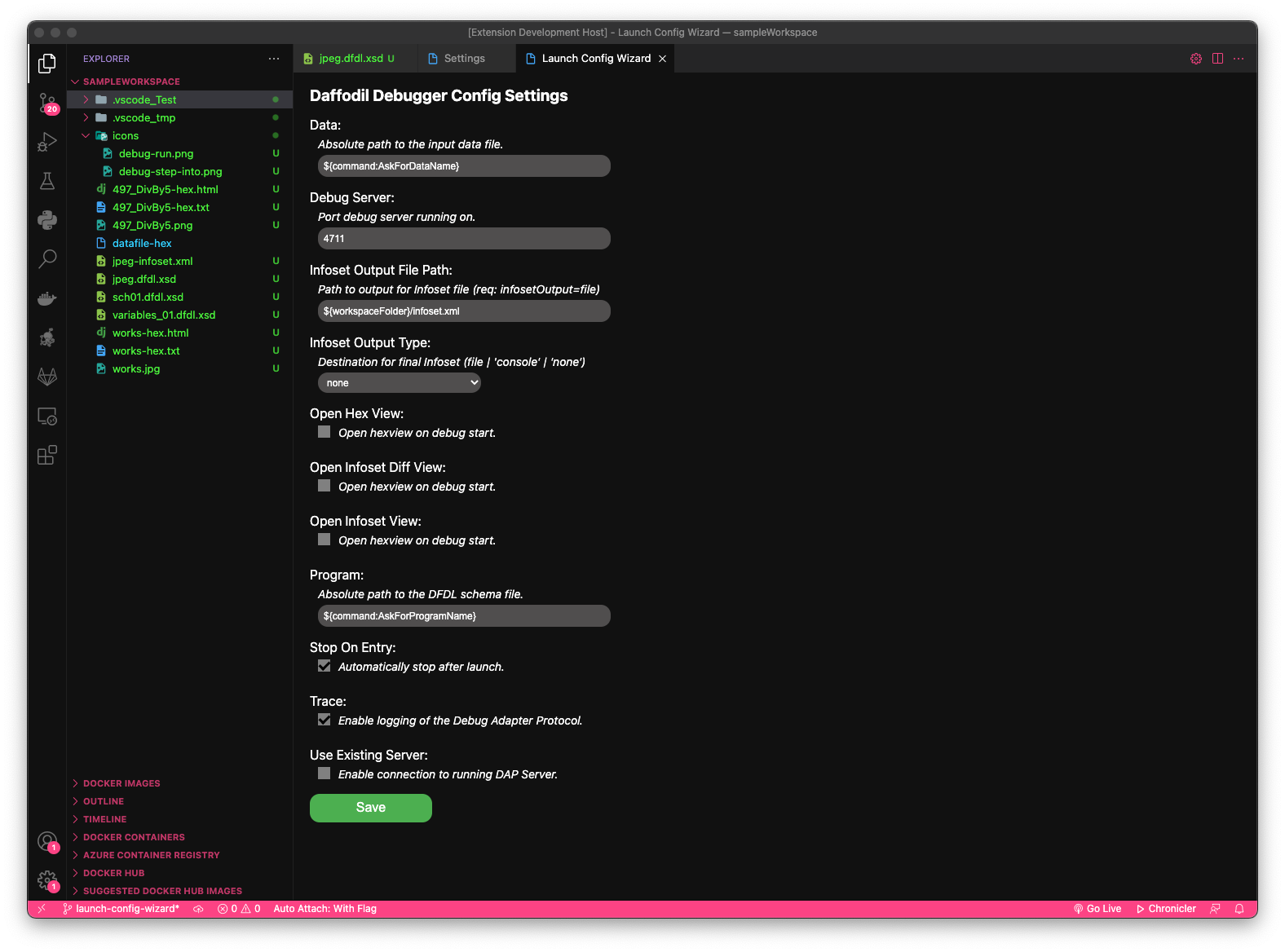Uncheck Stop On Entry checkbox
The height and width of the screenshot is (952, 1285).
click(x=325, y=666)
